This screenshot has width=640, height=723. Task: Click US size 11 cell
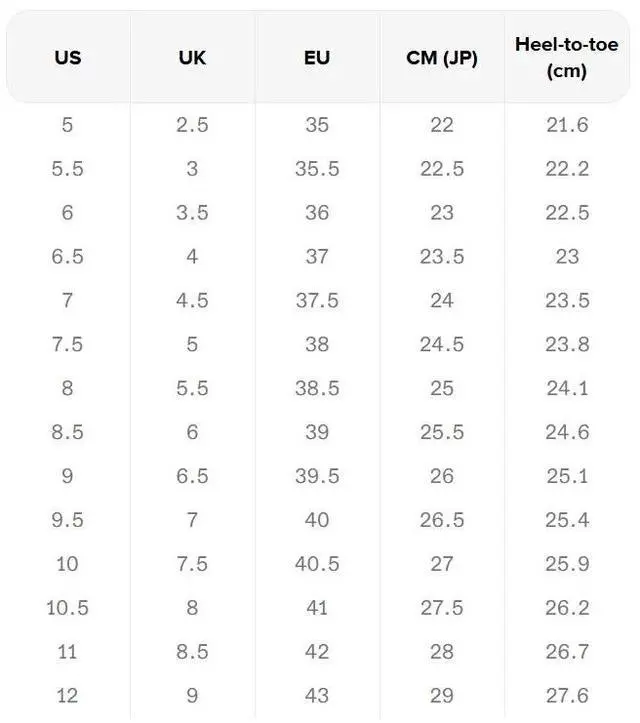tap(68, 652)
